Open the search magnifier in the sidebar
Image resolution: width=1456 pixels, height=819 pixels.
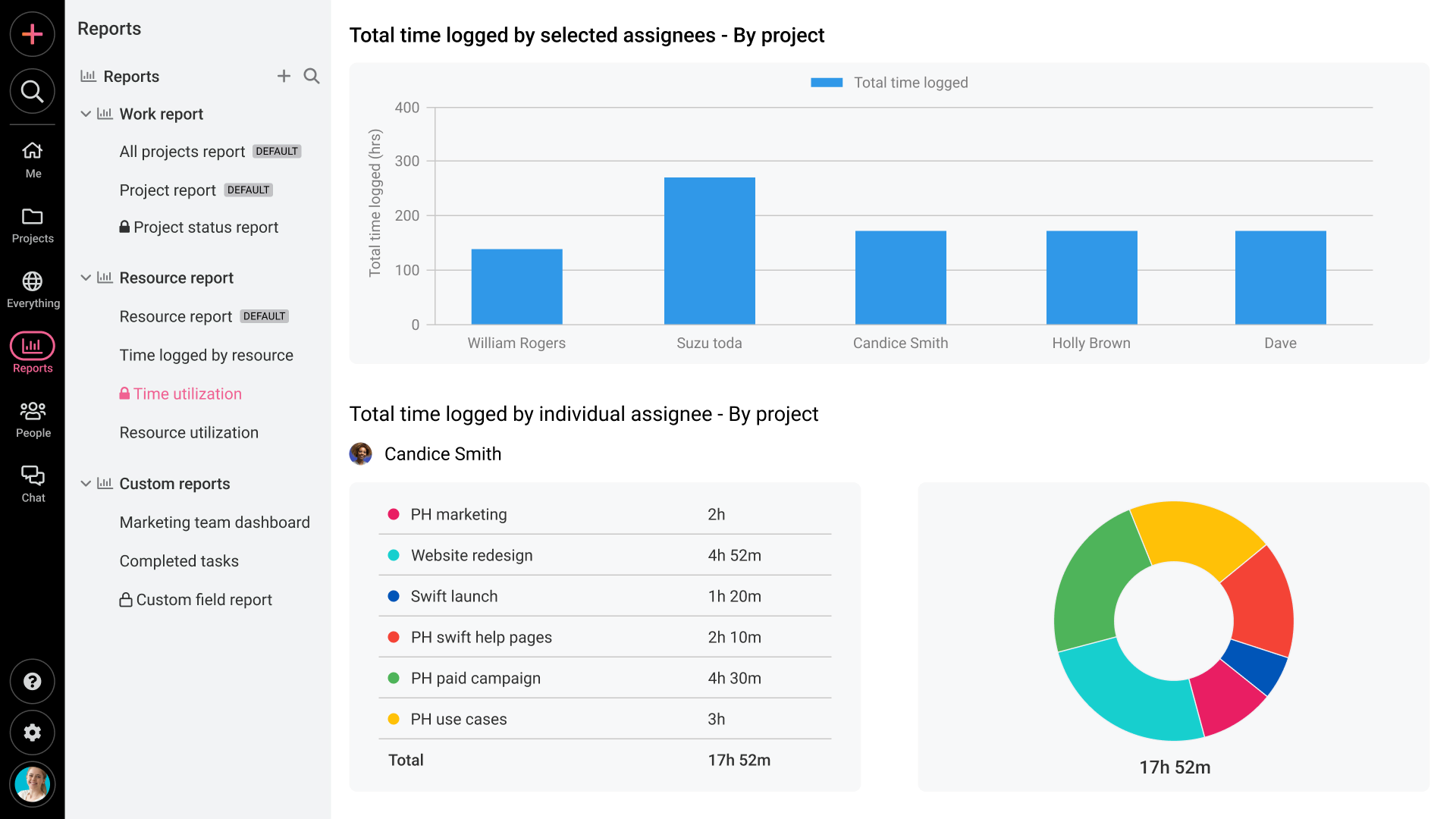[32, 91]
